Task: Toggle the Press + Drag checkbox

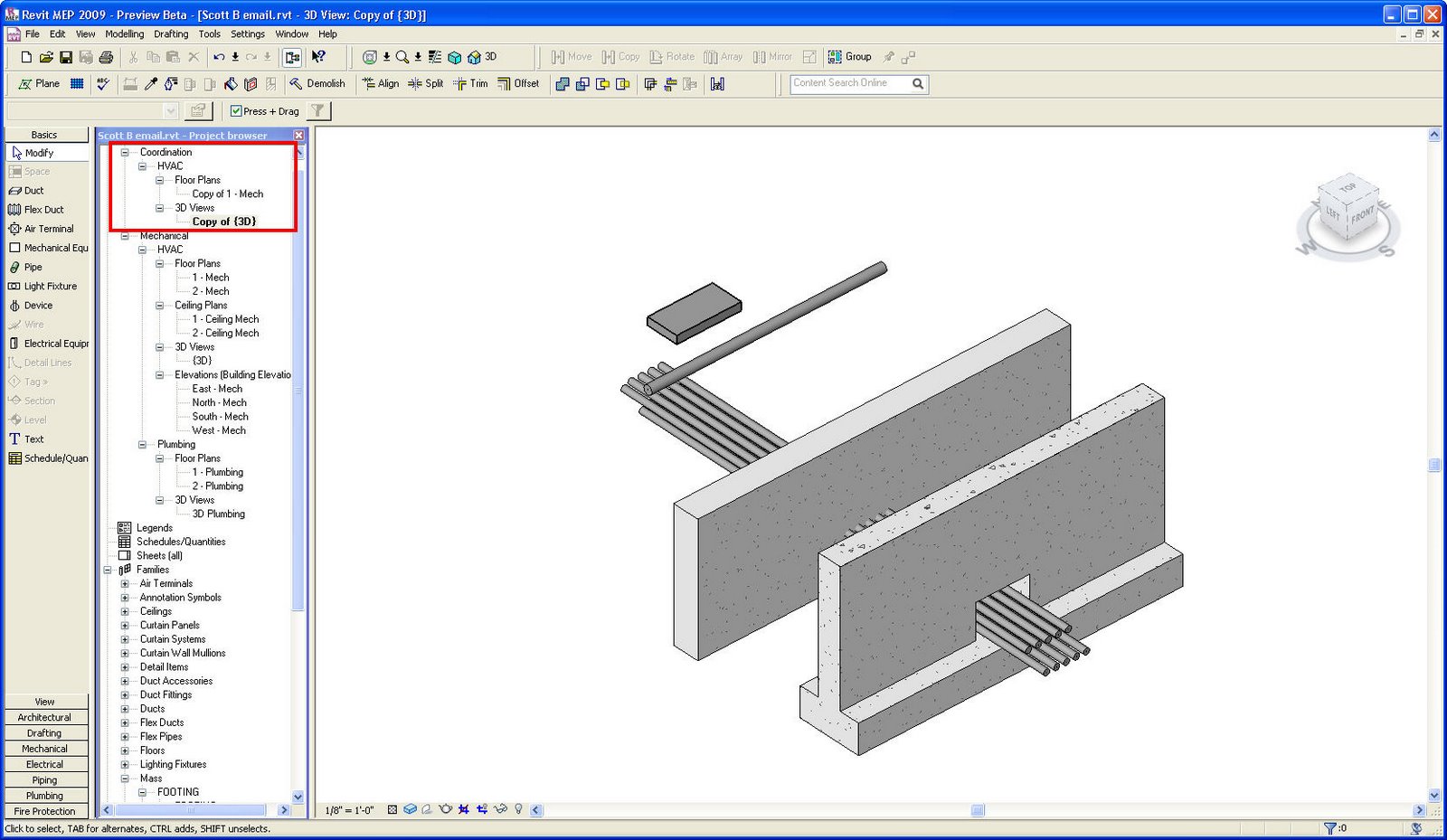Action: click(236, 111)
